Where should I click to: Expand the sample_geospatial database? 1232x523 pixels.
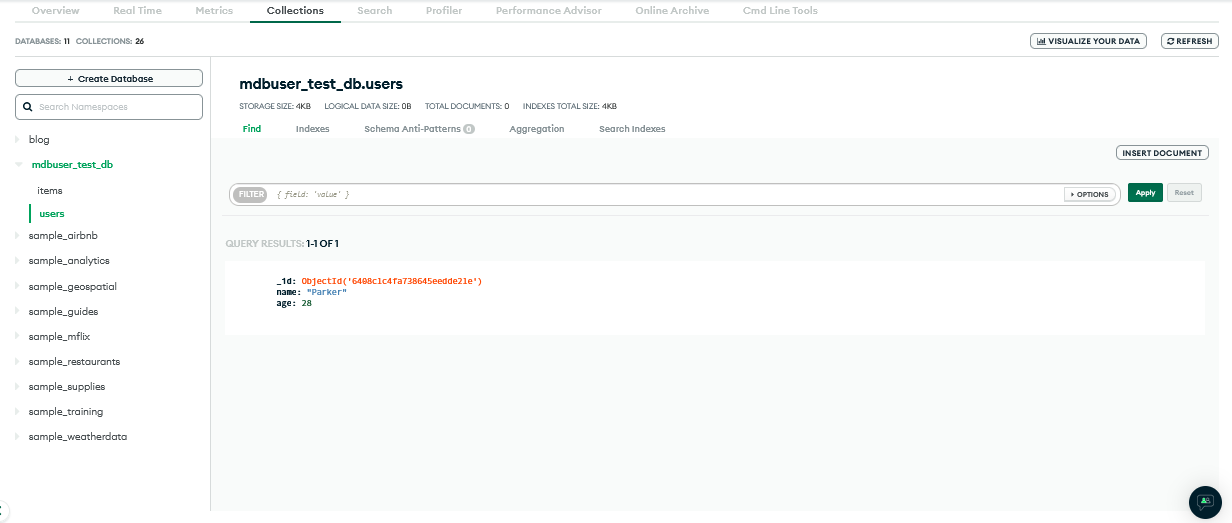click(17, 286)
